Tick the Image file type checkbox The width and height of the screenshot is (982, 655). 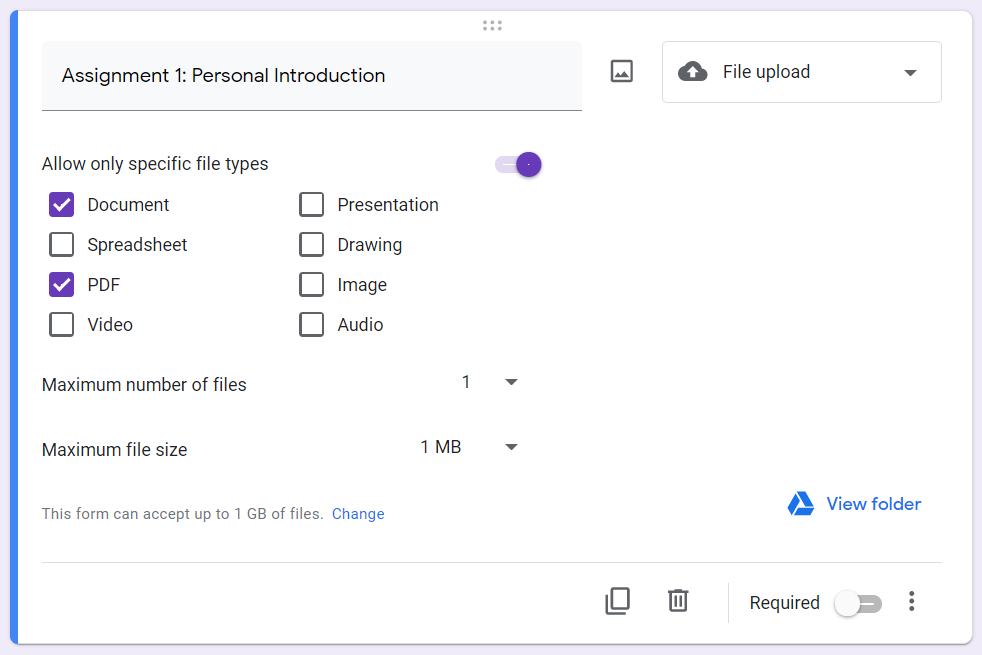click(x=312, y=285)
